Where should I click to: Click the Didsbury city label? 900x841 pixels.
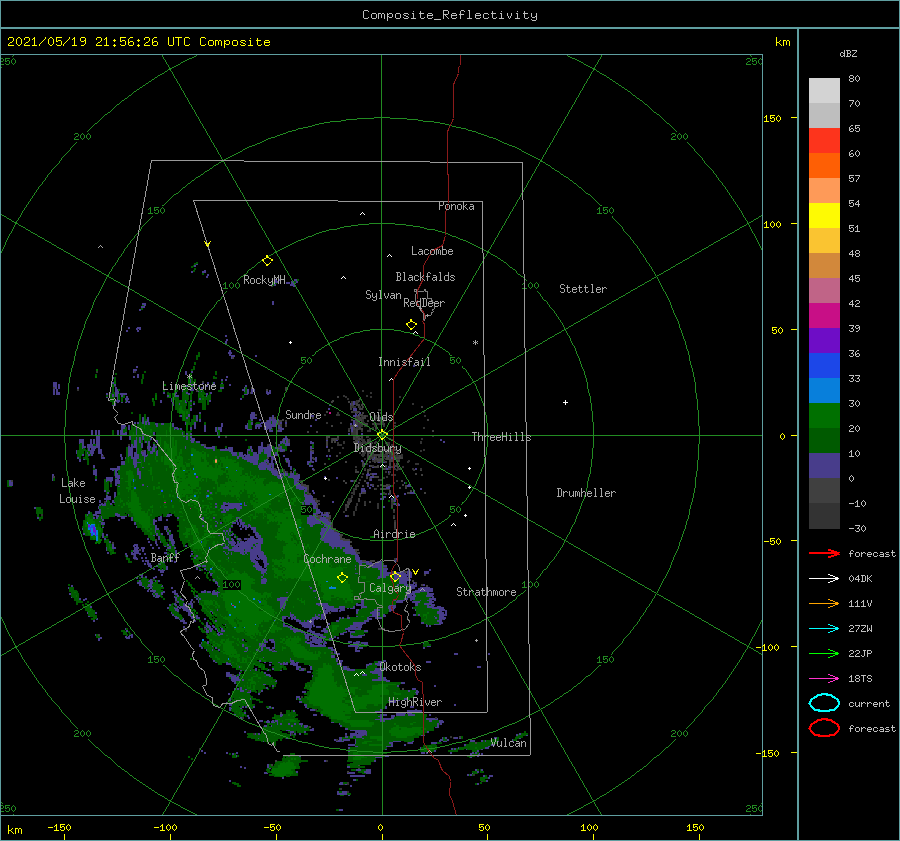[x=377, y=448]
